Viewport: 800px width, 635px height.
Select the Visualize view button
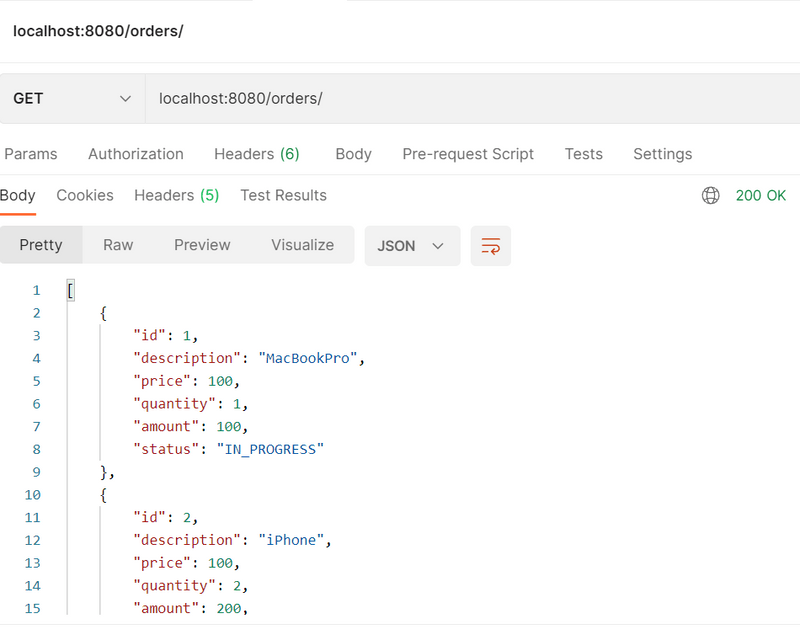coord(302,245)
